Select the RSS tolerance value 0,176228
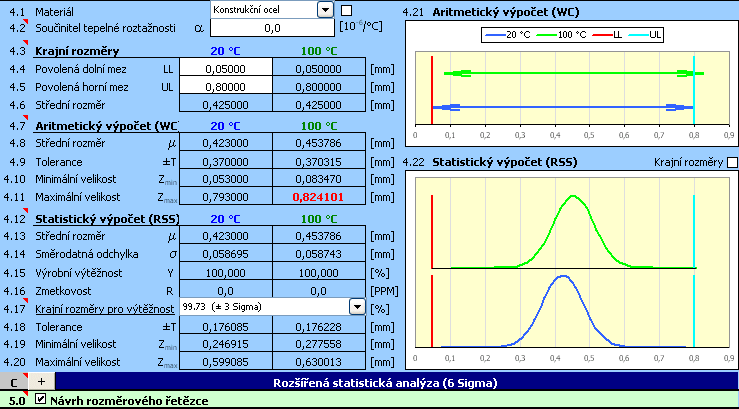This screenshot has width=739, height=409. pos(318,327)
